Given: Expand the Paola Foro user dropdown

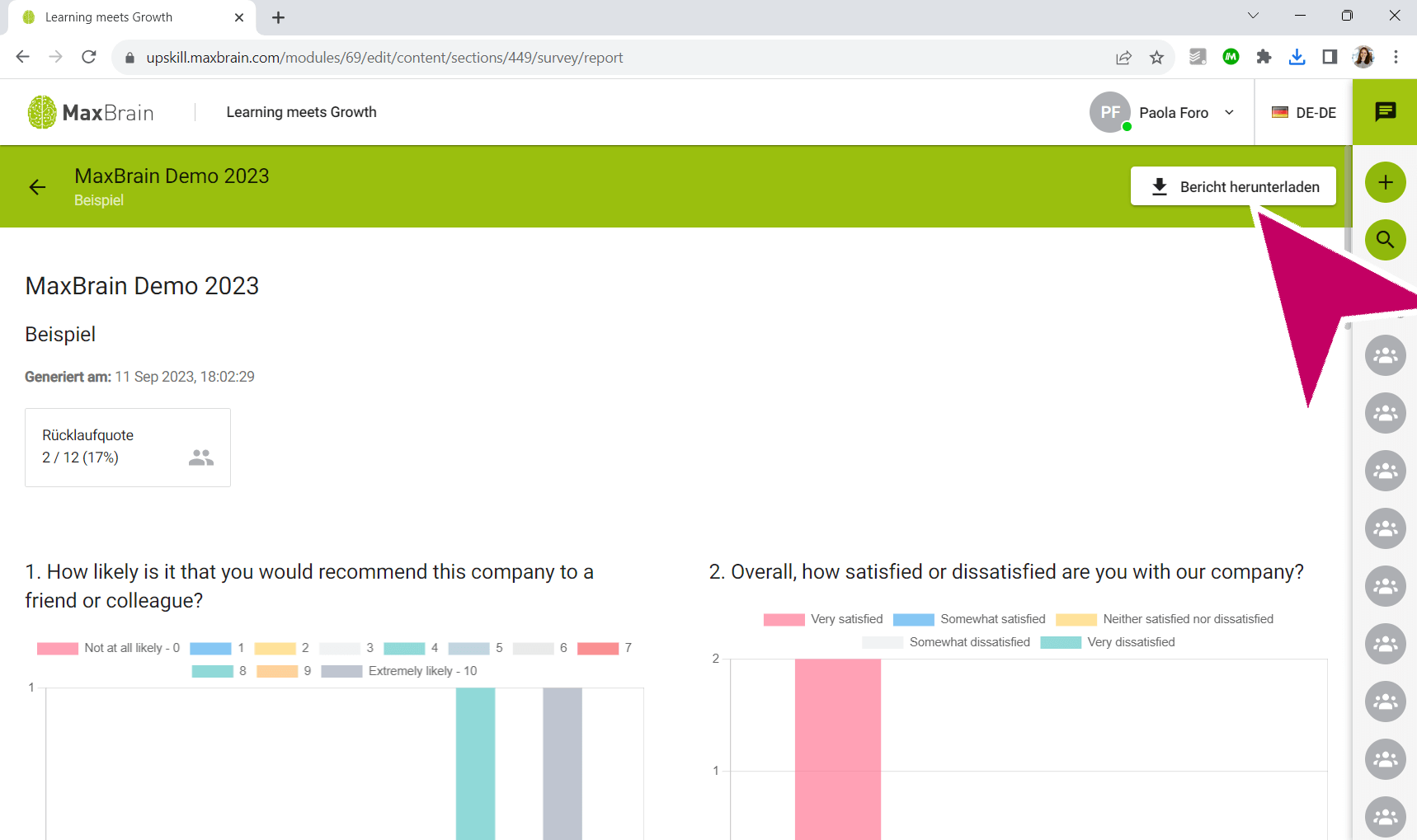Looking at the screenshot, I should click(x=1229, y=113).
